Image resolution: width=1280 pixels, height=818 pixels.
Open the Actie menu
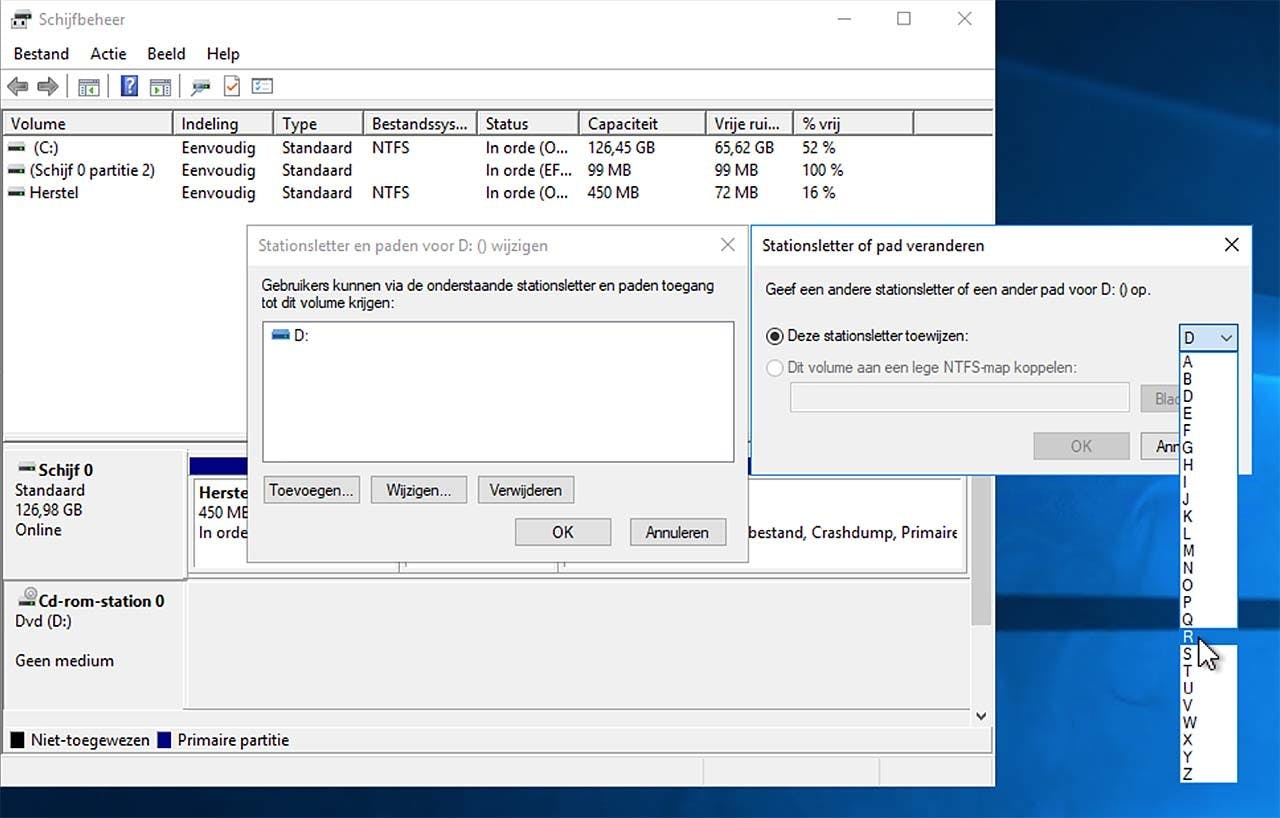tap(108, 54)
